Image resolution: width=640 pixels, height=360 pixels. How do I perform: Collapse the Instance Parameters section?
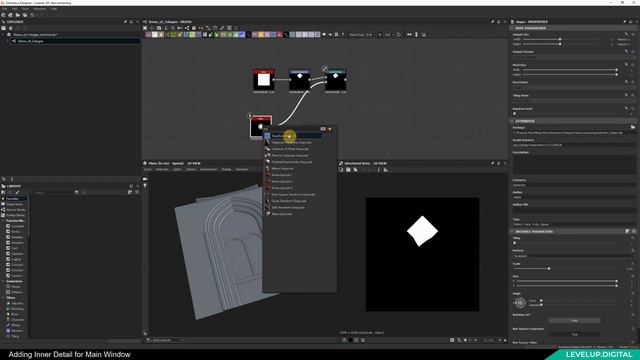coord(512,231)
